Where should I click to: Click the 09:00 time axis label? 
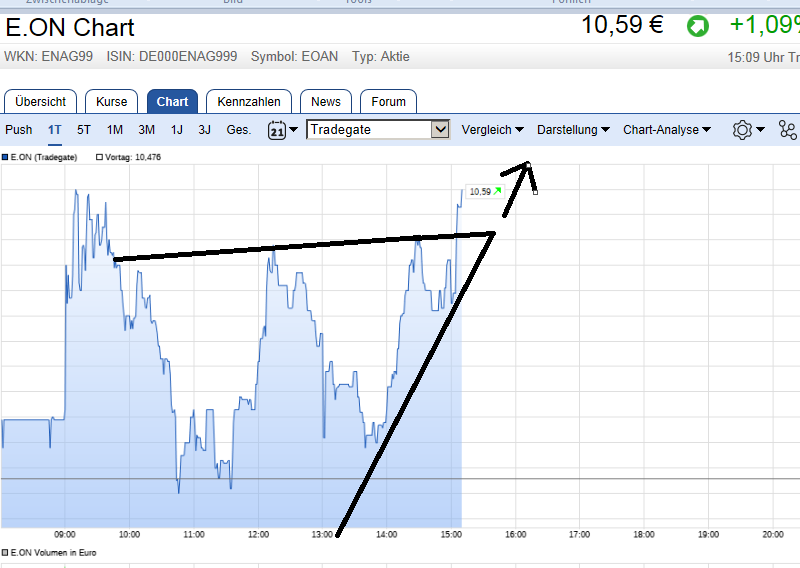coord(65,534)
